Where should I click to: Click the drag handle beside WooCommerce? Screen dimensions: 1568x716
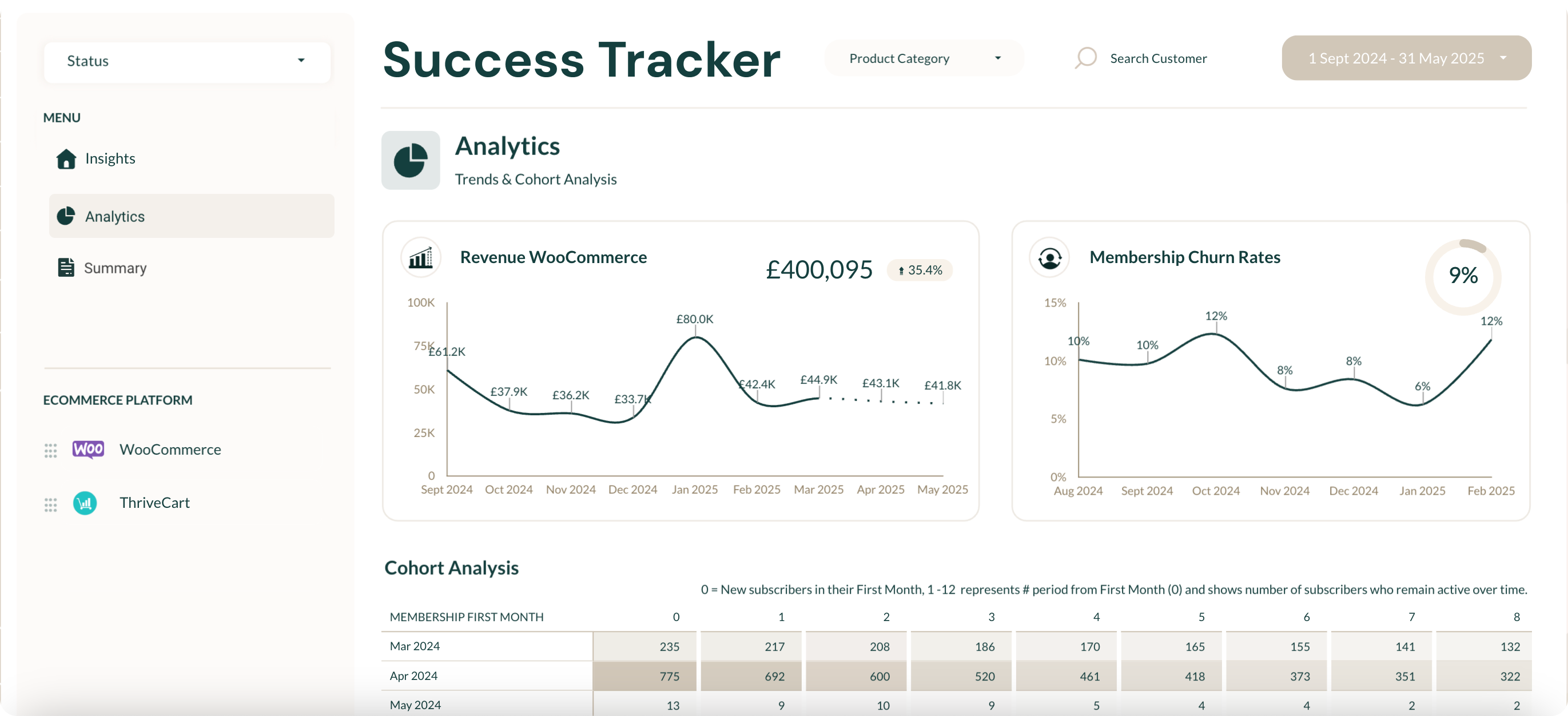[50, 450]
